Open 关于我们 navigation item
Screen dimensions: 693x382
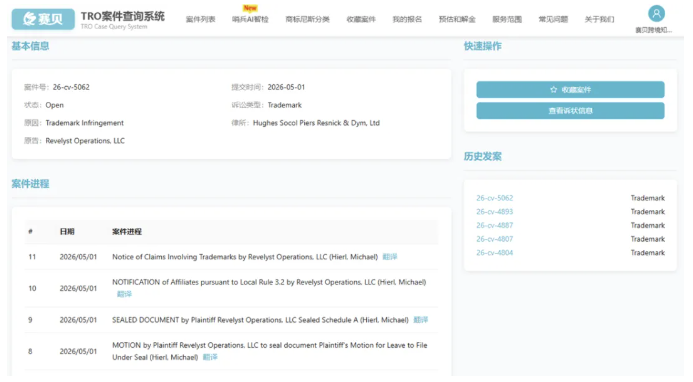(x=599, y=19)
